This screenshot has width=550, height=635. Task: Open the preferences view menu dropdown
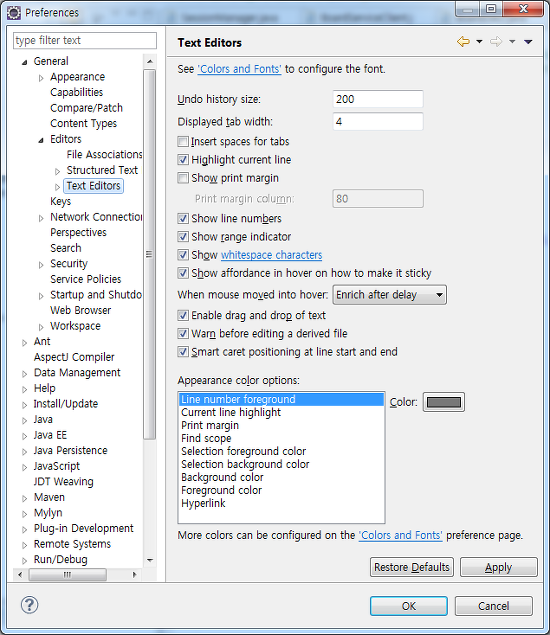pos(528,41)
